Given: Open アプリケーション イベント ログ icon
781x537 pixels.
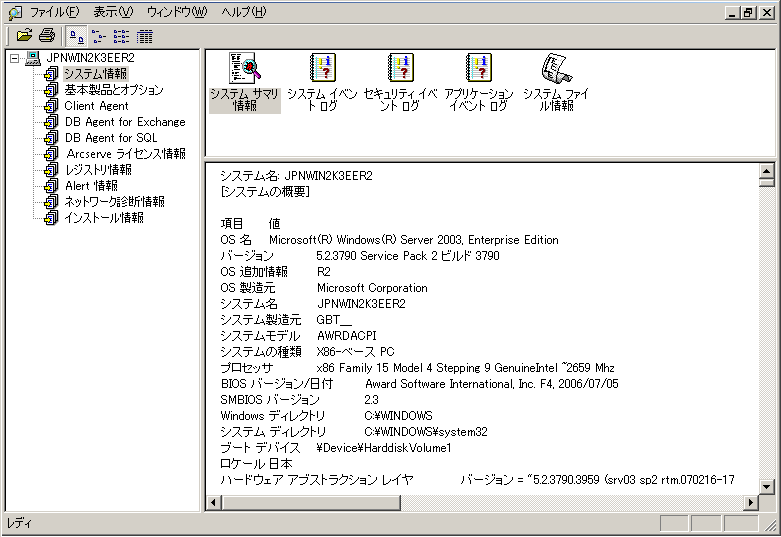Looking at the screenshot, I should tap(478, 82).
